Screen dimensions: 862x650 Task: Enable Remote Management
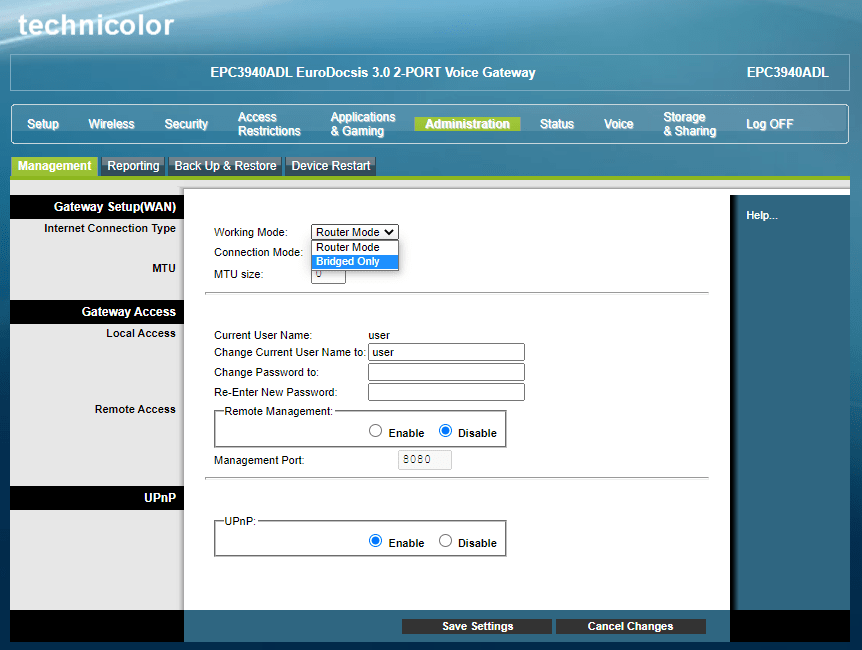pyautogui.click(x=375, y=431)
